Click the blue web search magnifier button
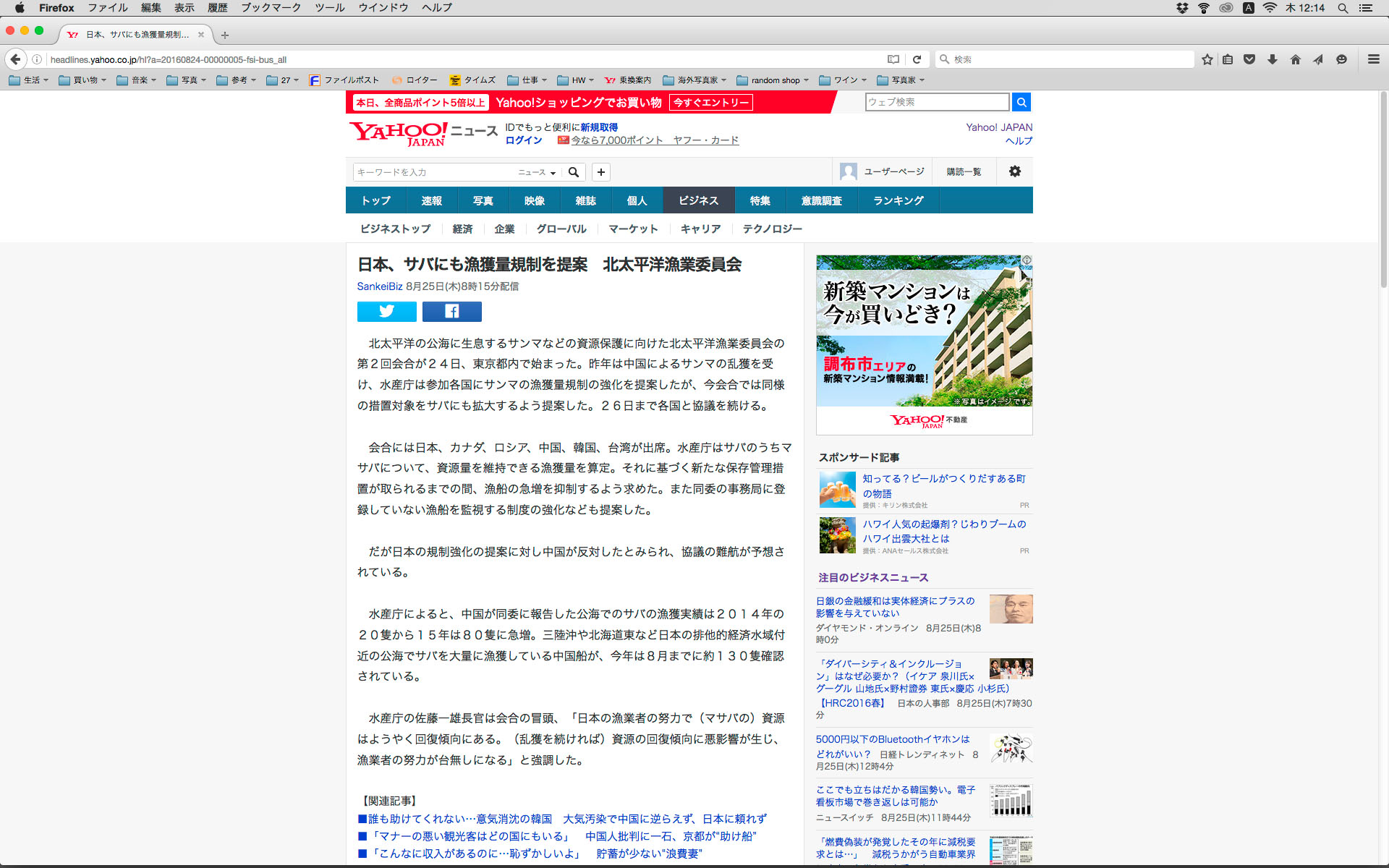Screen dimensions: 1389x868 pos(1021,102)
